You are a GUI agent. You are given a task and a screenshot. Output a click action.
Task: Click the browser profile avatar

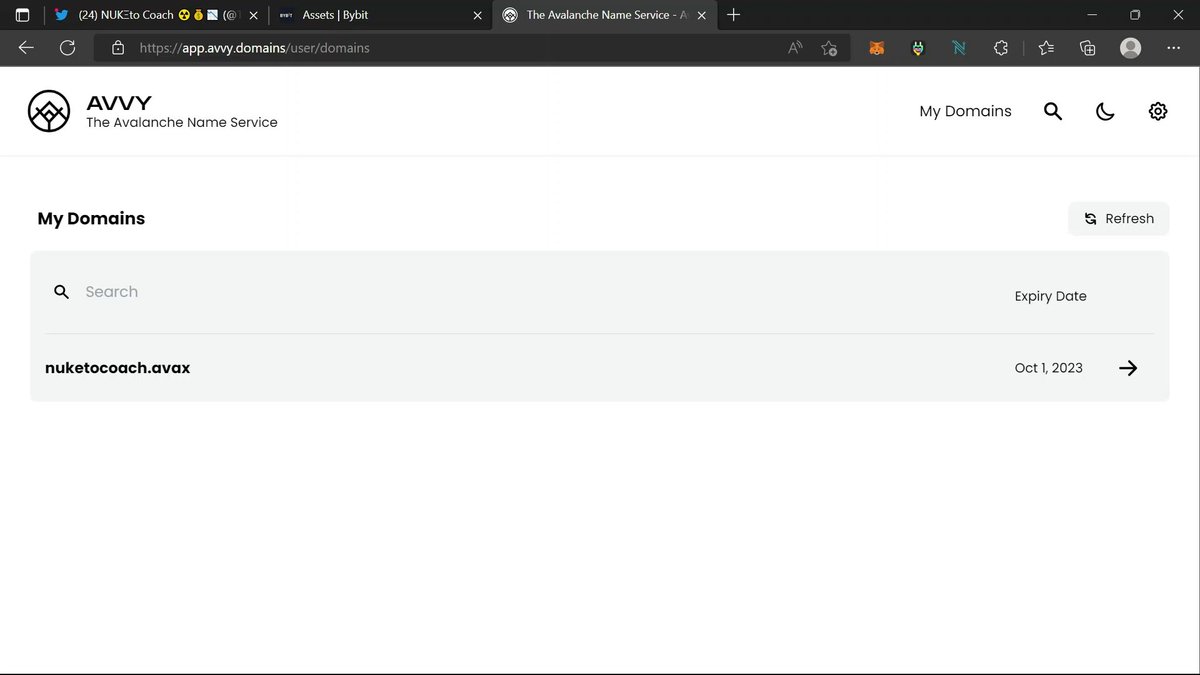click(1131, 48)
